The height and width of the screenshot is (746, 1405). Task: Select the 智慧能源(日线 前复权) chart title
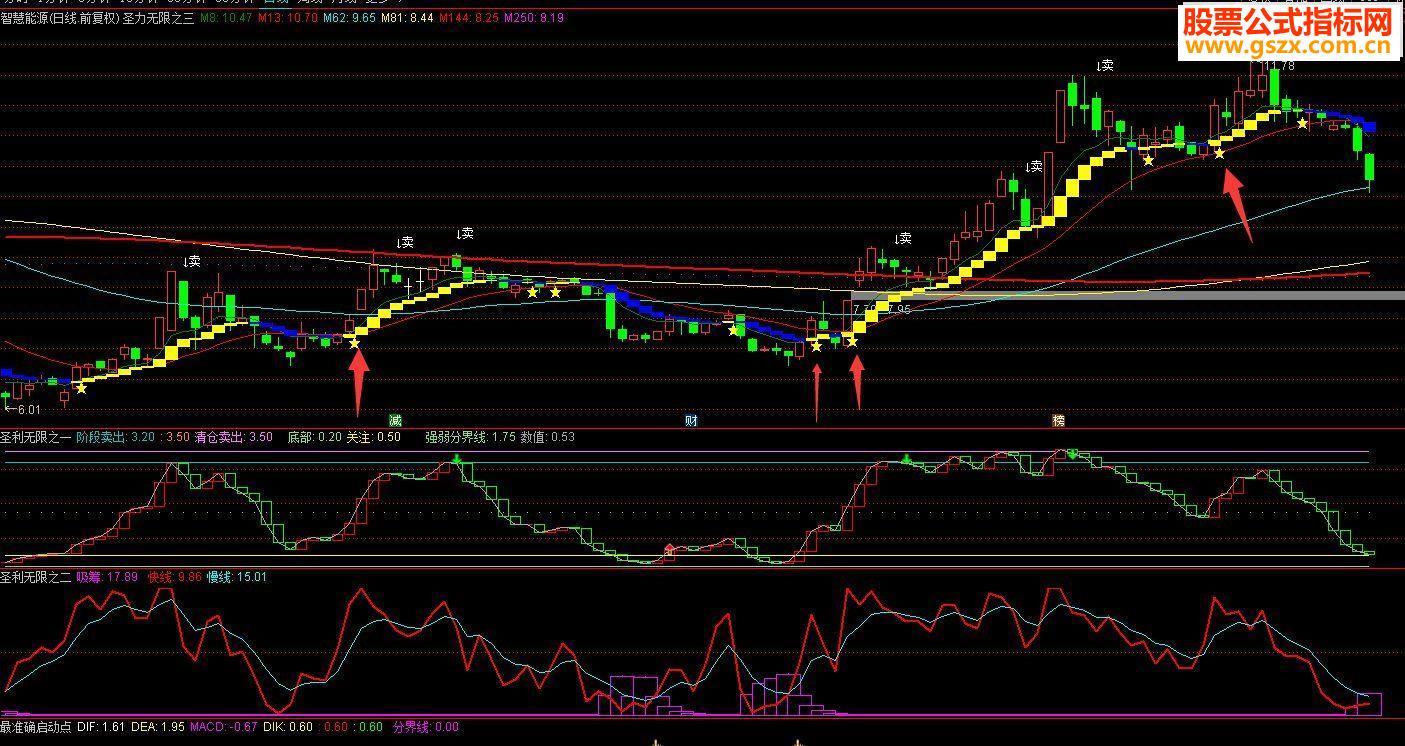click(x=60, y=18)
